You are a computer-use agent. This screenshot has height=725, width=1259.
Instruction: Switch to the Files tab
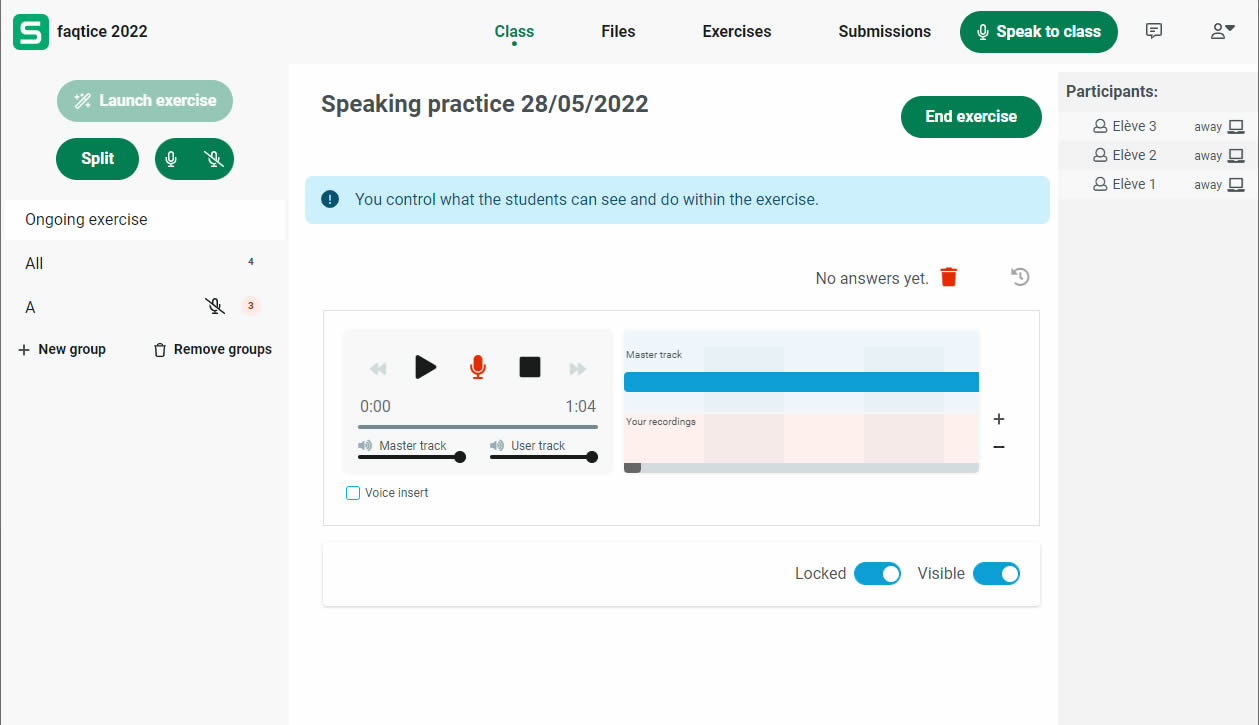point(618,31)
